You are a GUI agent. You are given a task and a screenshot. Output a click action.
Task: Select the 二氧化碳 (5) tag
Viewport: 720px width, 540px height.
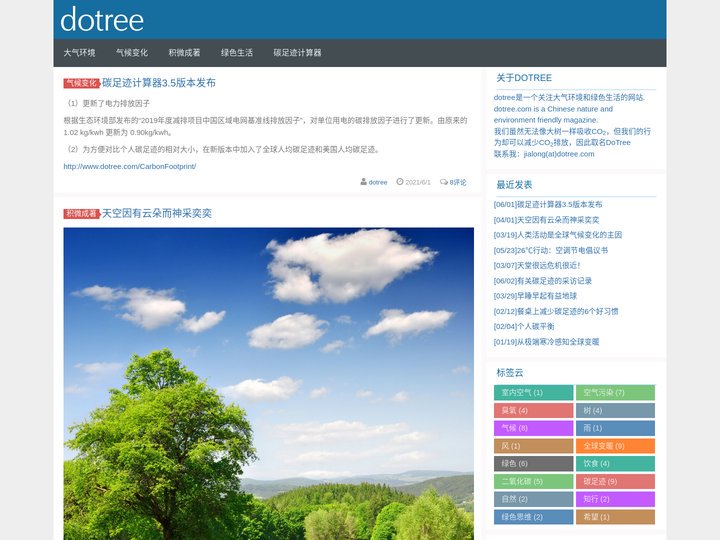(x=534, y=481)
